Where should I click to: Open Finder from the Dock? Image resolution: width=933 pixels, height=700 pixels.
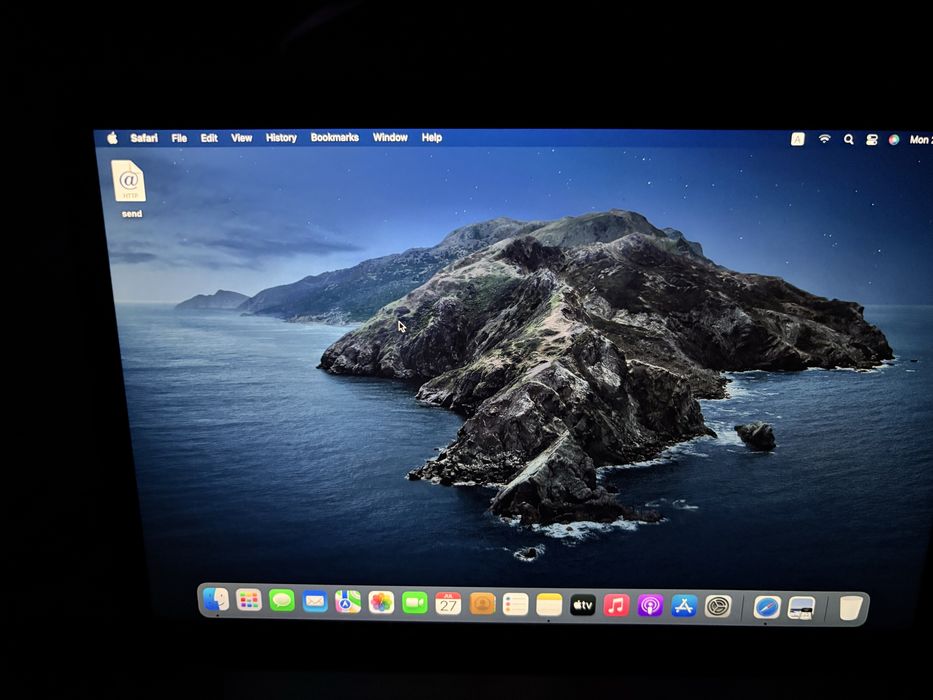point(216,599)
